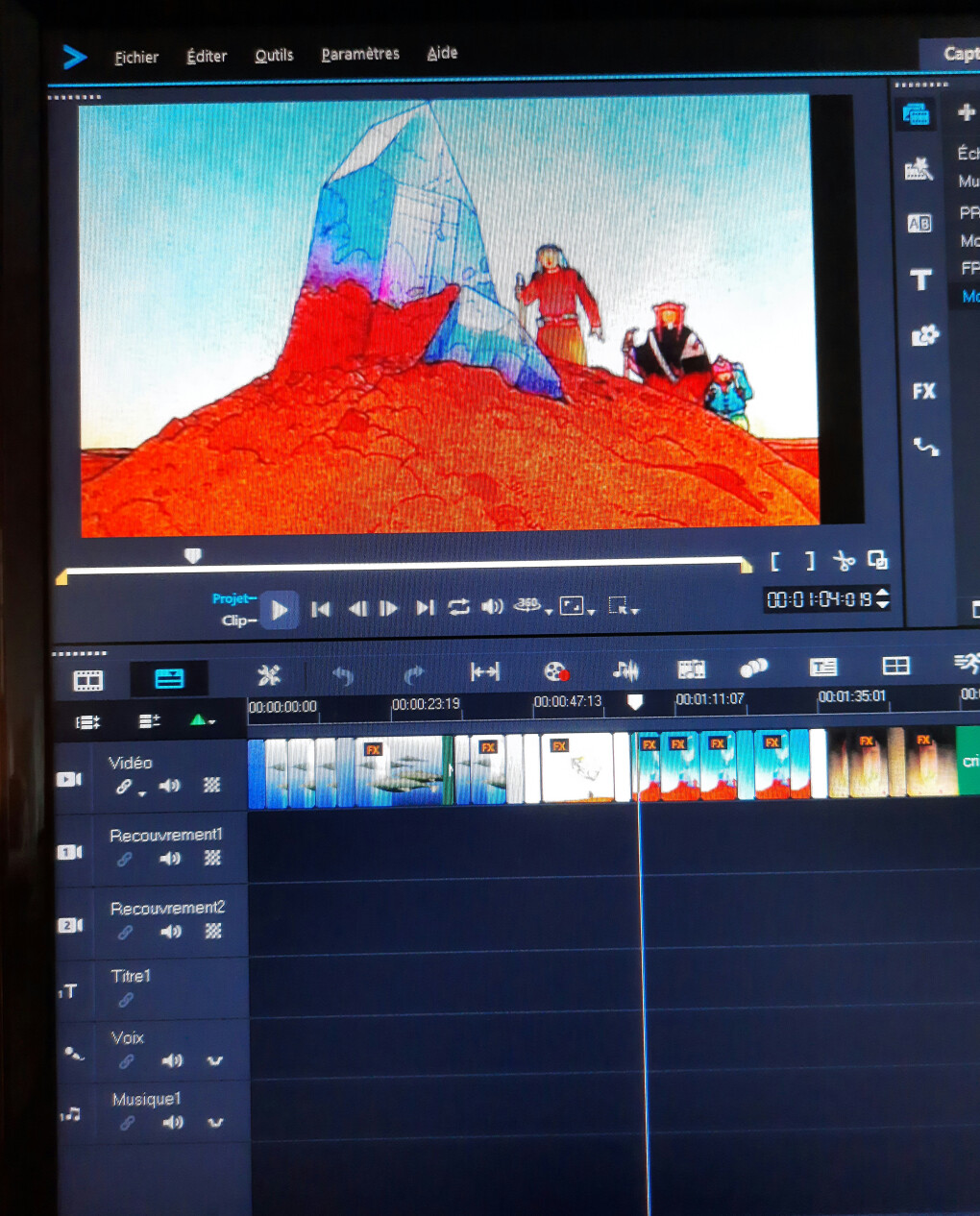The image size is (980, 1216).
Task: Toggle ripple editing on Titre1
Action: click(x=126, y=1000)
